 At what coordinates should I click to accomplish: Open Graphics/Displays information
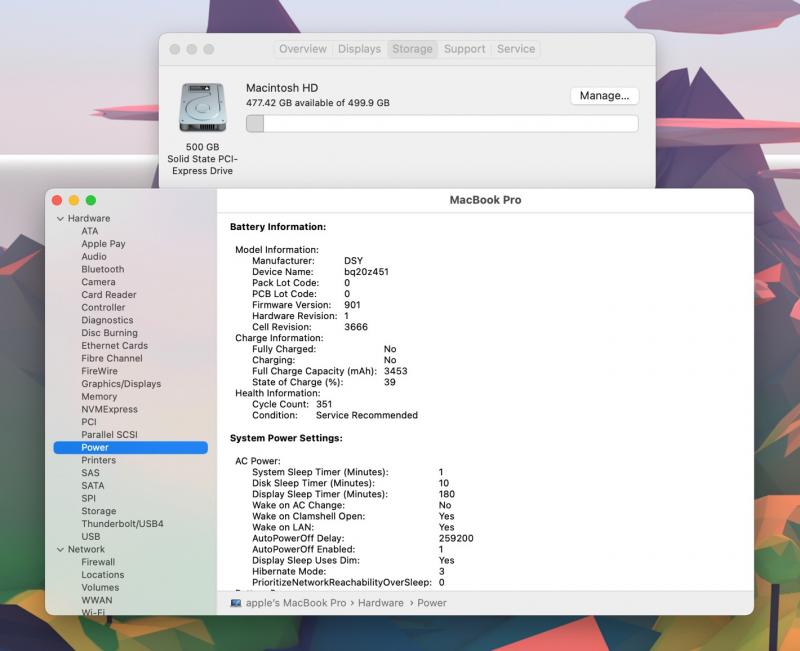pyautogui.click(x=121, y=384)
